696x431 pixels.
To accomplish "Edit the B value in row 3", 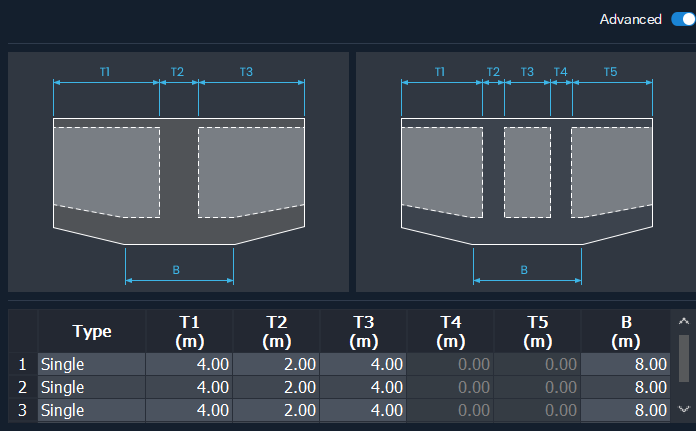I will click(x=625, y=410).
